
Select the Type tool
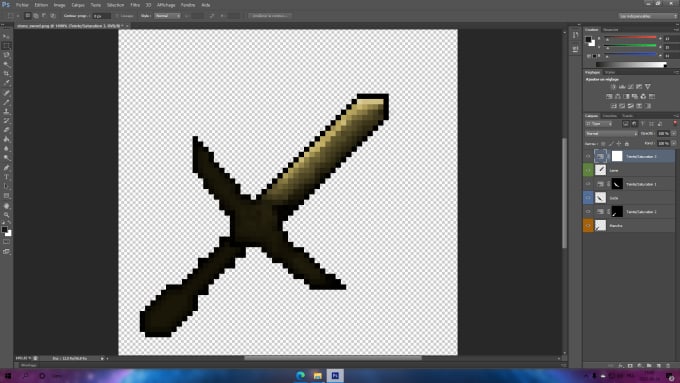(7, 177)
